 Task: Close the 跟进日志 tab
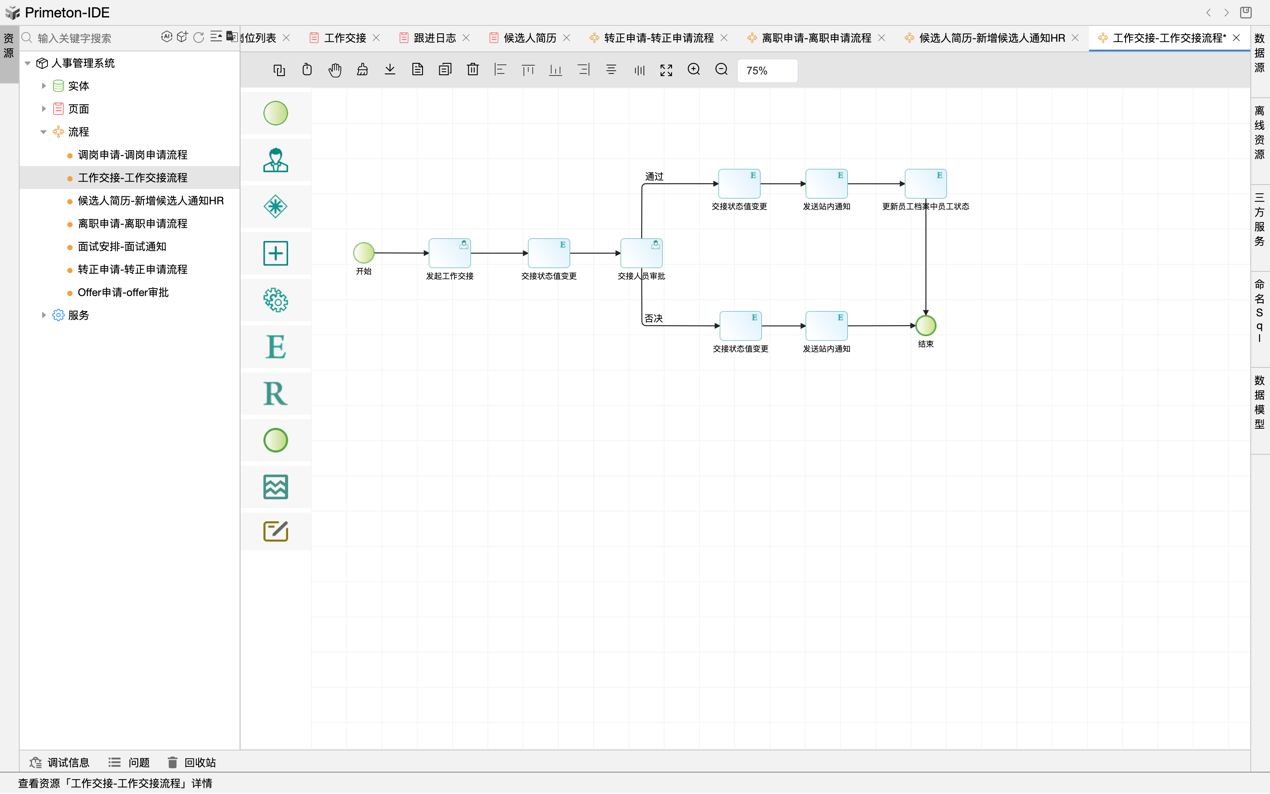pyautogui.click(x=467, y=38)
